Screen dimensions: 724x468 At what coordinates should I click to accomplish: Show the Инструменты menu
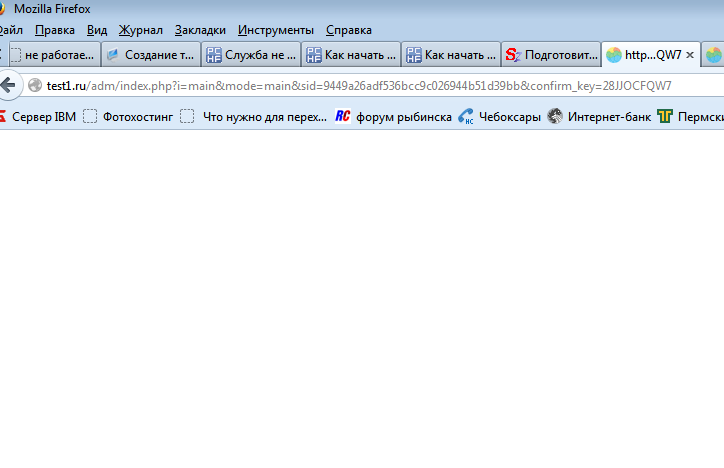pos(275,30)
